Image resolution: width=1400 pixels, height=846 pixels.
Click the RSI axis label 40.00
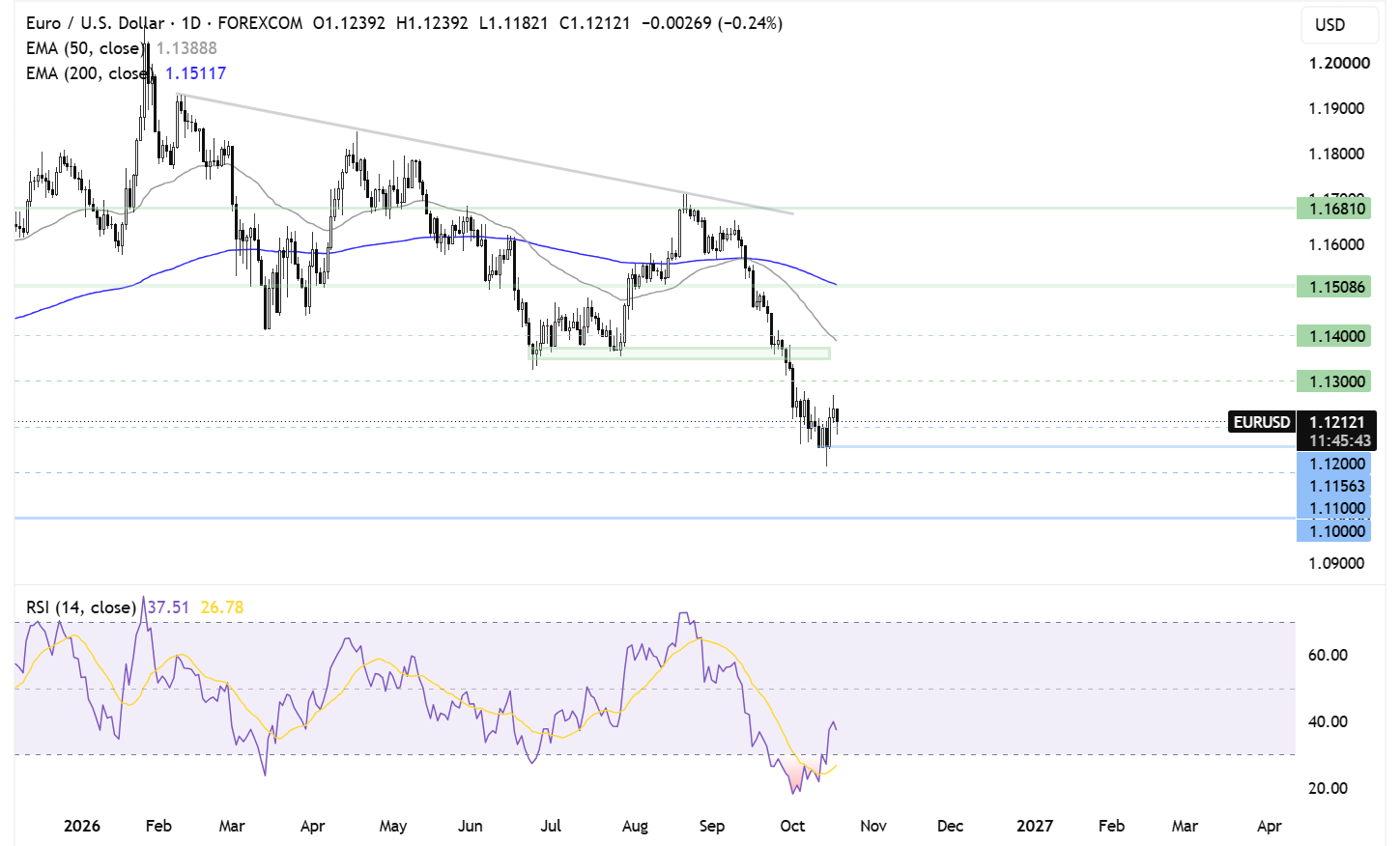coord(1328,721)
